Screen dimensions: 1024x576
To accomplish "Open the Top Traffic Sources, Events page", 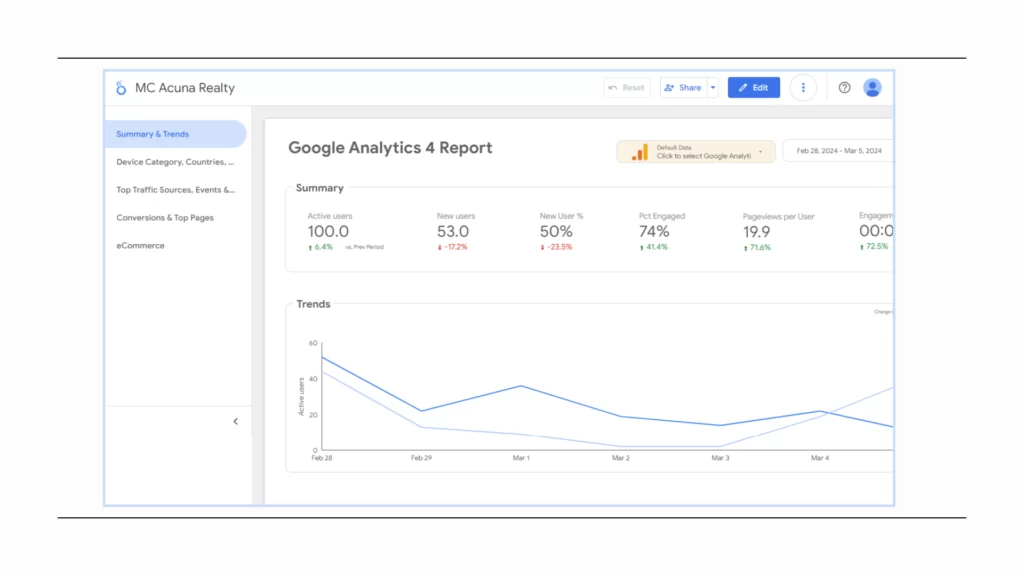I will pos(175,190).
